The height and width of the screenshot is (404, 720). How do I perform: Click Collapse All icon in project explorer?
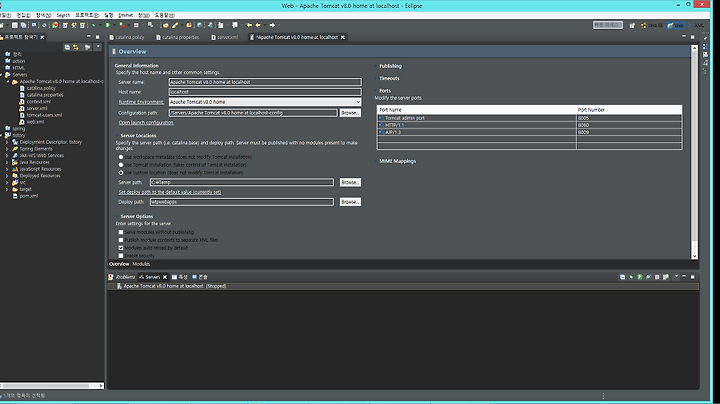67,47
